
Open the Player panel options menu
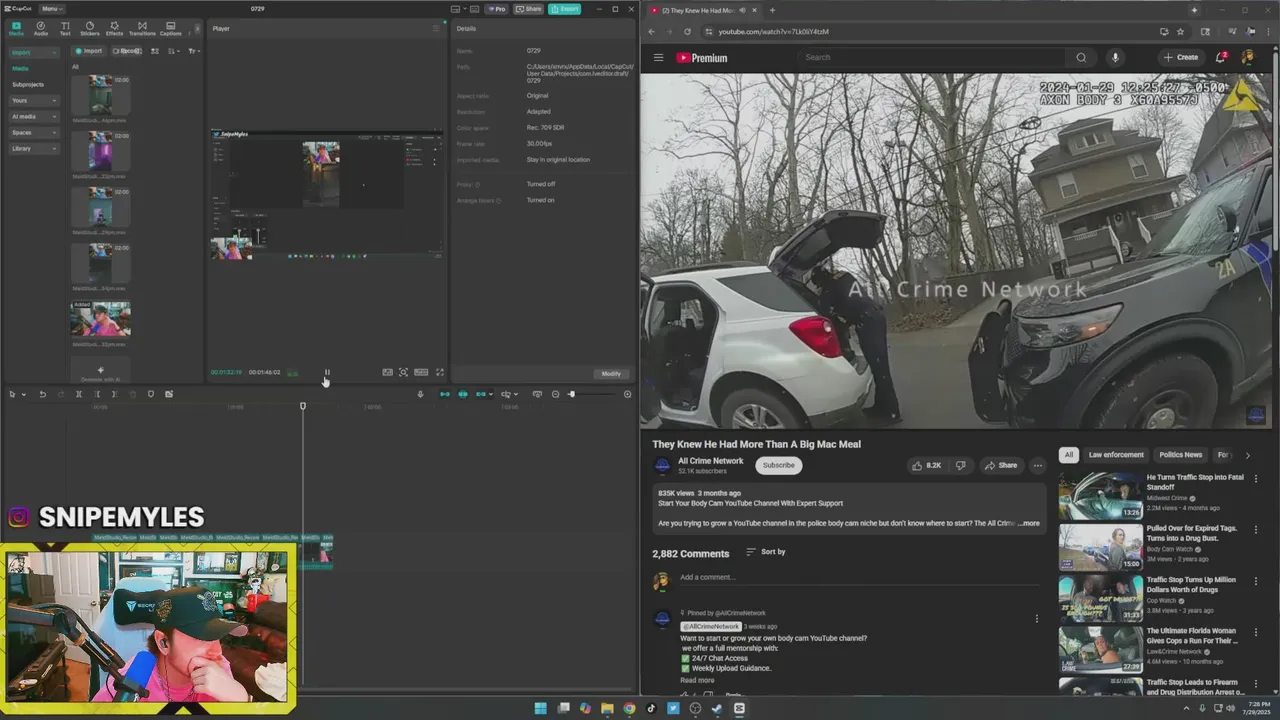pos(435,28)
